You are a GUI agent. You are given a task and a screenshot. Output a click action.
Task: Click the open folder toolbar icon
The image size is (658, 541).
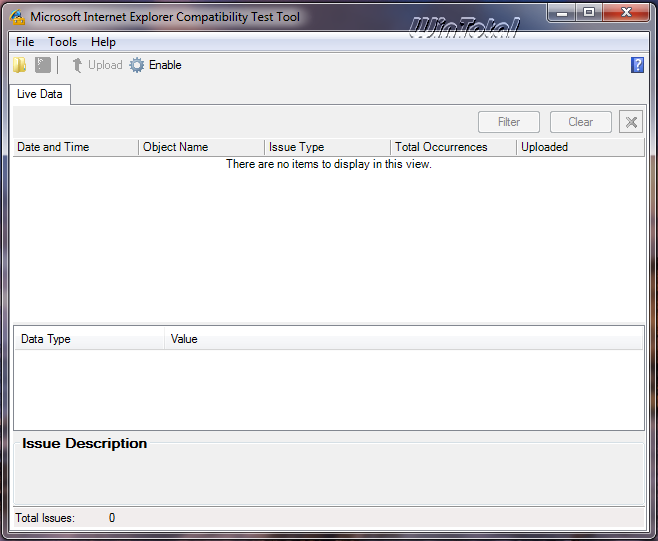tap(20, 65)
